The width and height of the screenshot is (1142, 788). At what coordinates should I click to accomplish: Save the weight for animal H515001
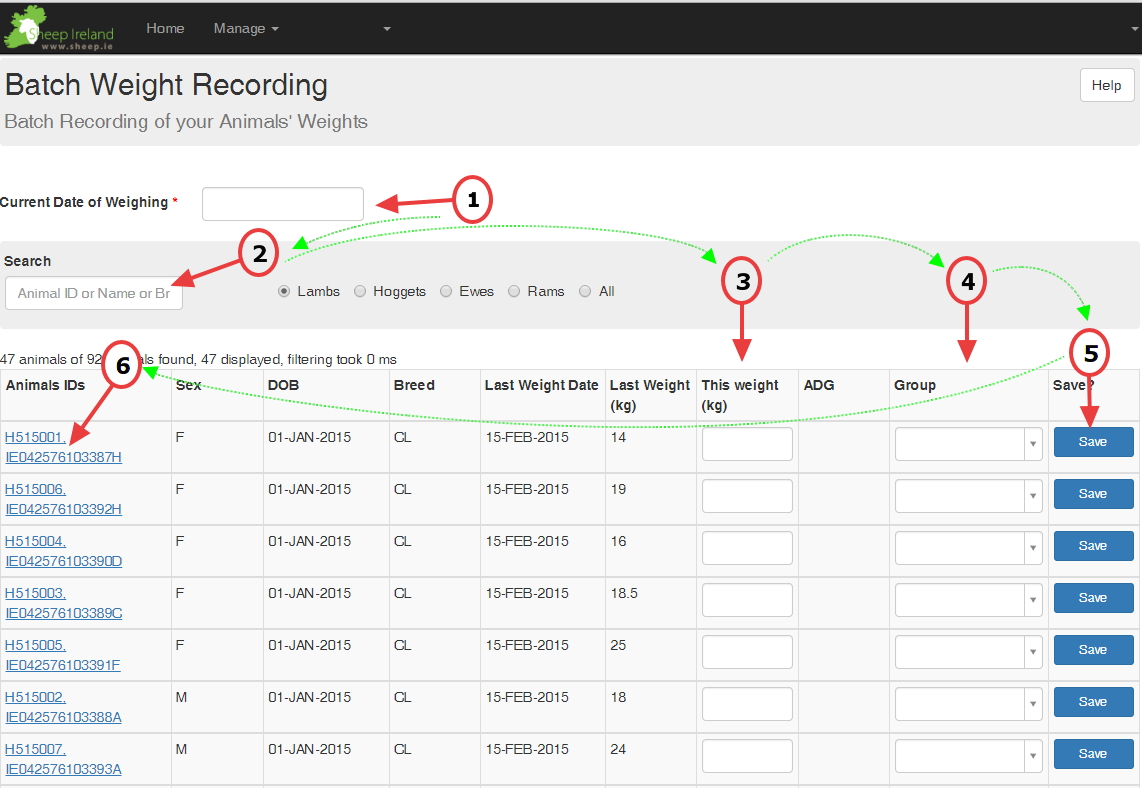(1093, 442)
